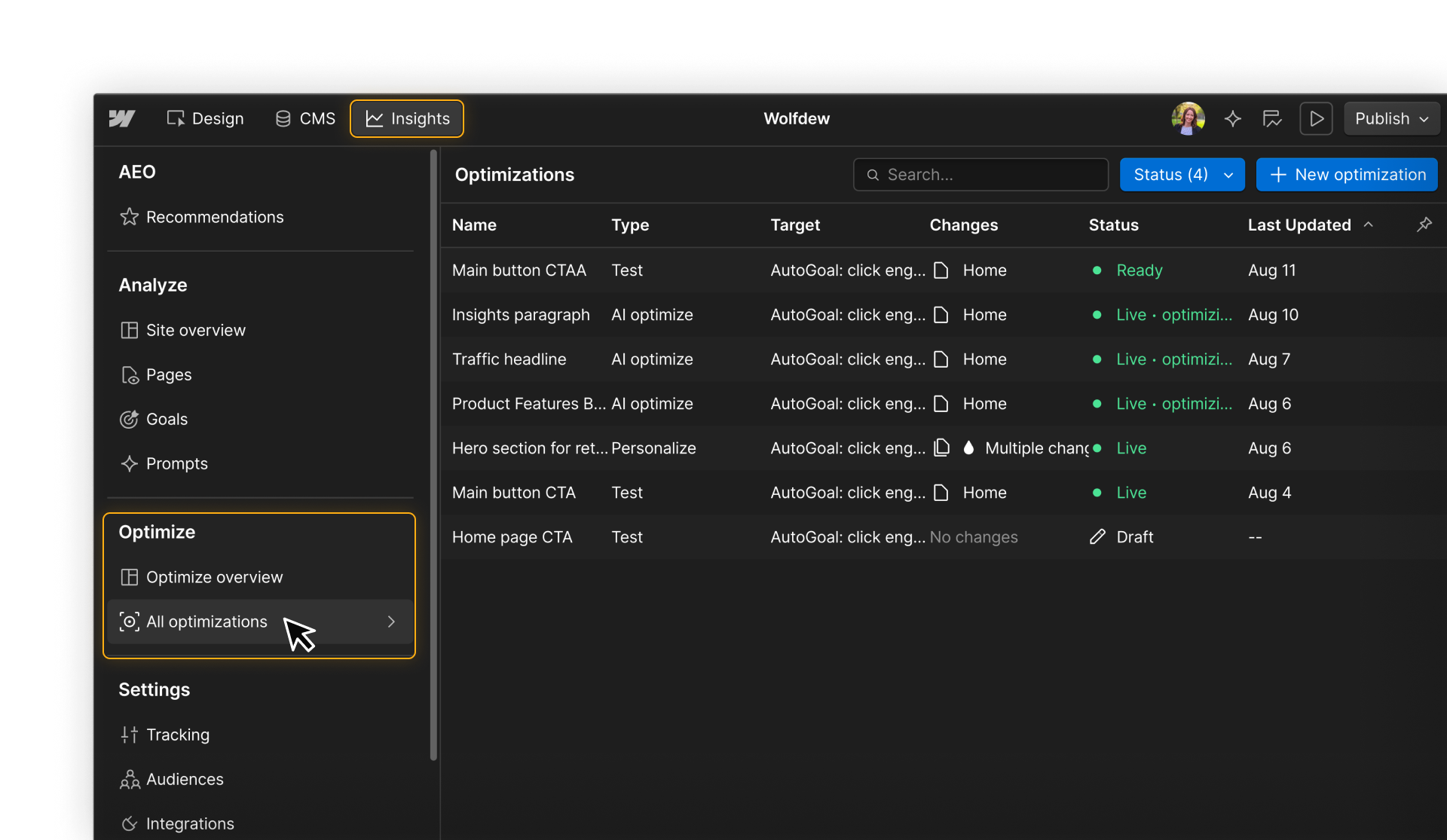This screenshot has height=840, width=1447.
Task: Open Site overview under Analyze
Action: pos(261,330)
